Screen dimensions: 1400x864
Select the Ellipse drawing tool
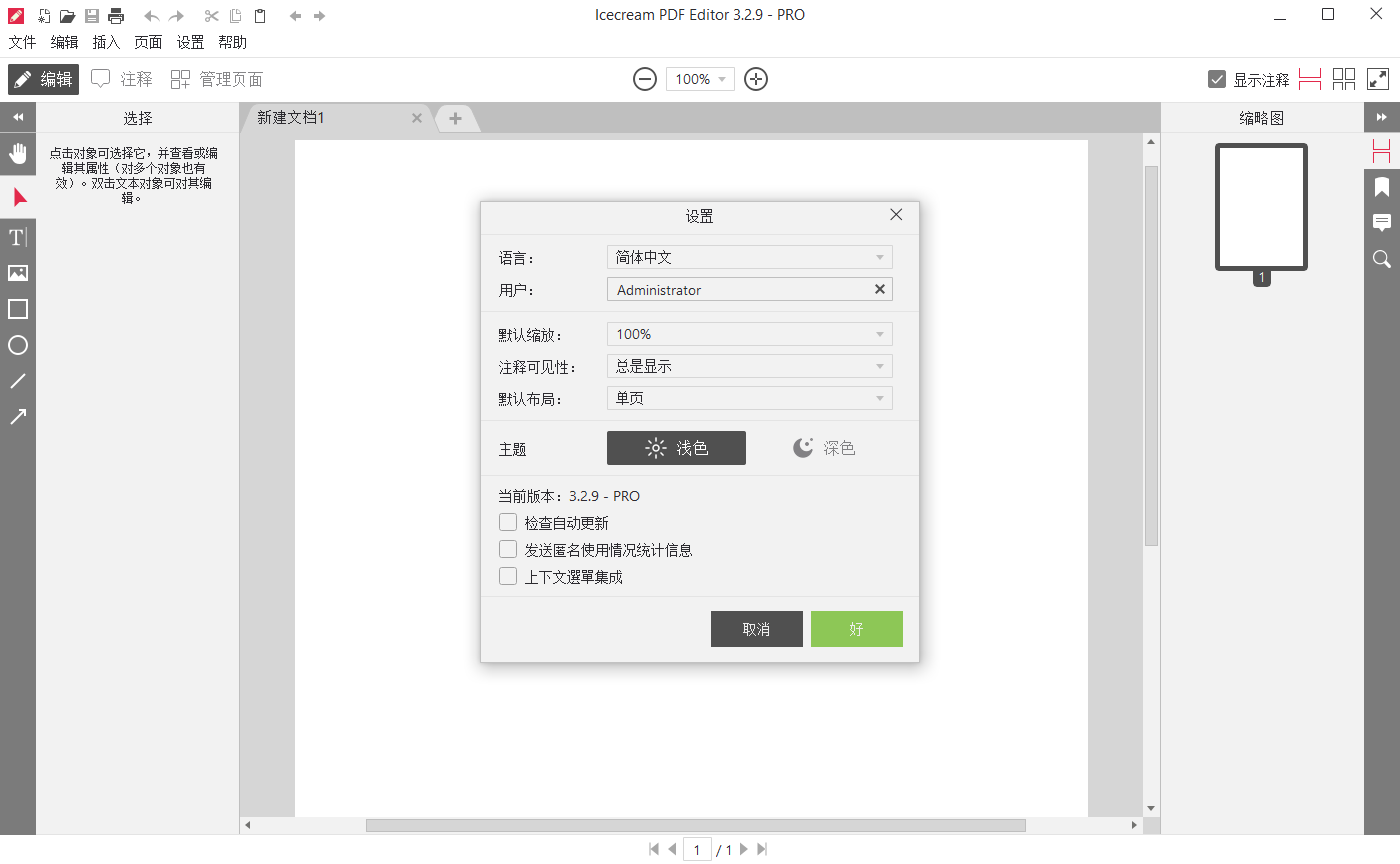pos(18,345)
